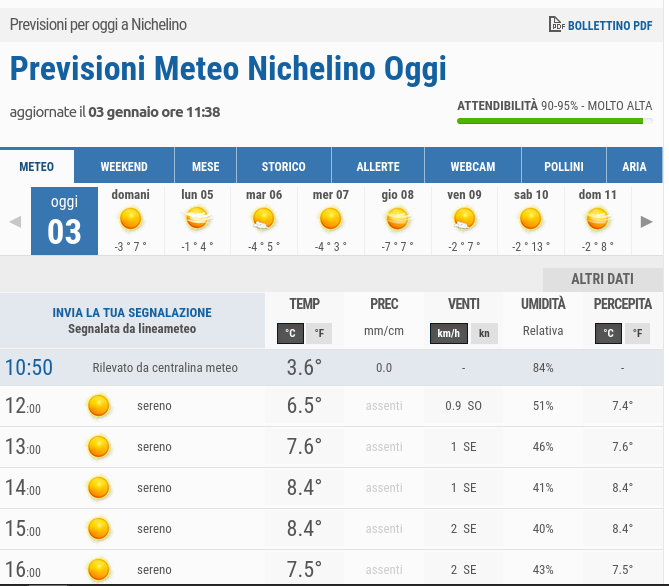Switch to the ALLERTE tab
Viewport: 669px width, 586px height.
378,167
